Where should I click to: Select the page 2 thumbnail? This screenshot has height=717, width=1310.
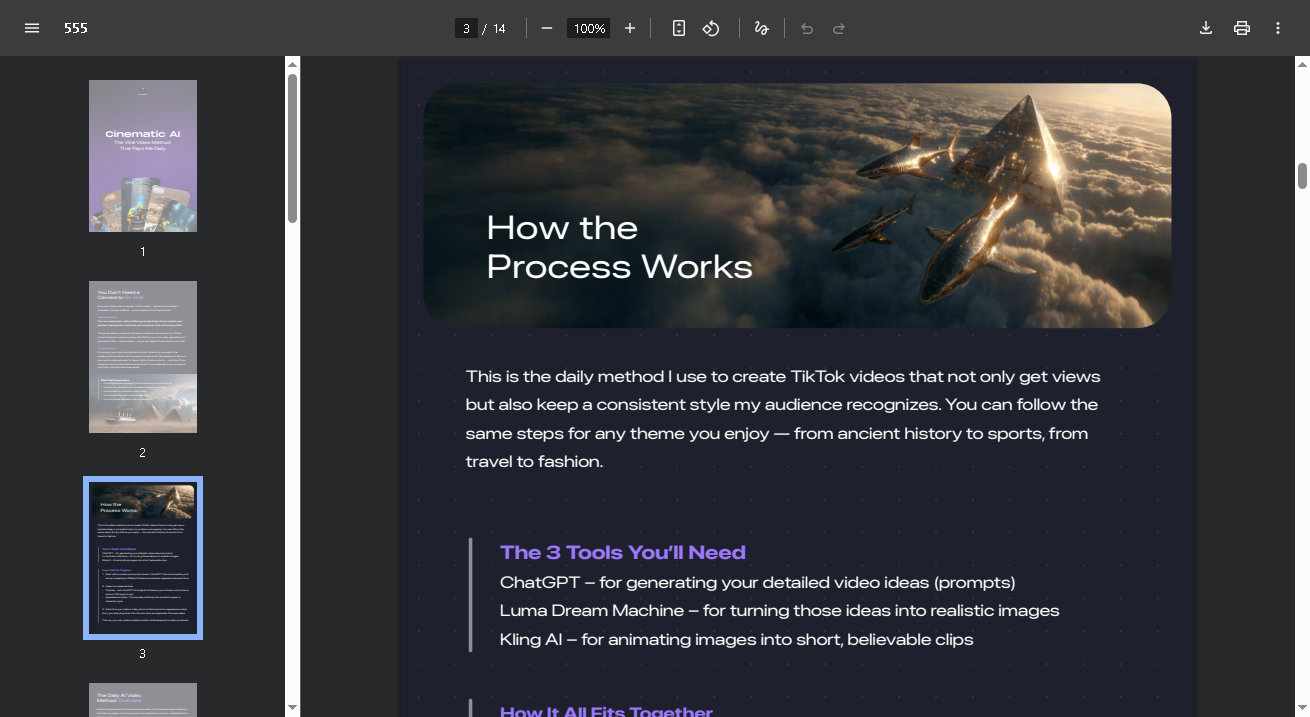tap(143, 357)
